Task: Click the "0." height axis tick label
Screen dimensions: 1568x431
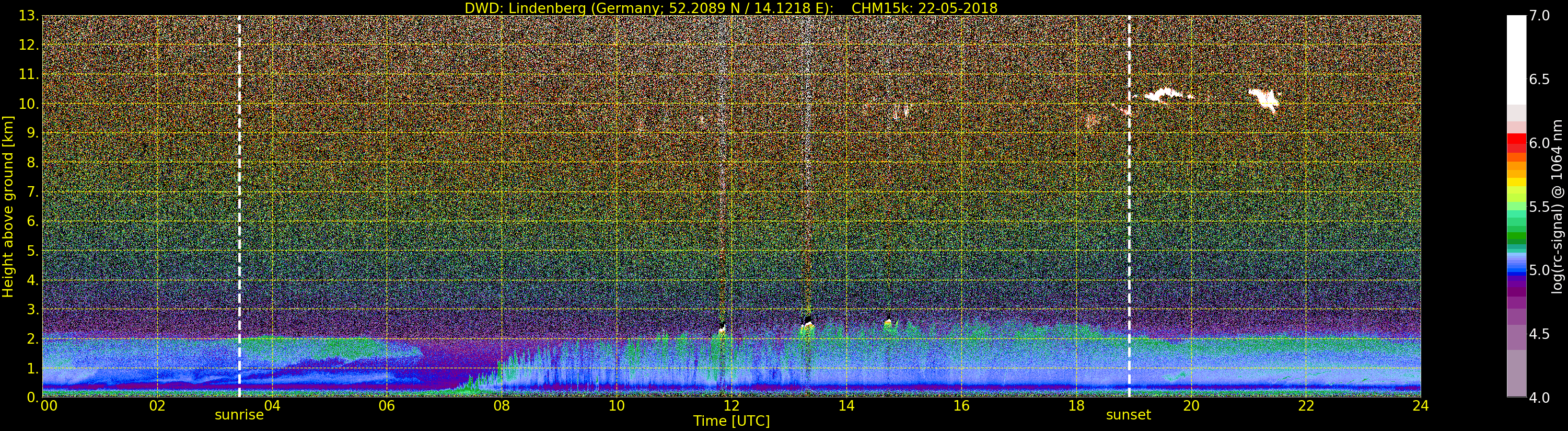Action: coord(32,398)
